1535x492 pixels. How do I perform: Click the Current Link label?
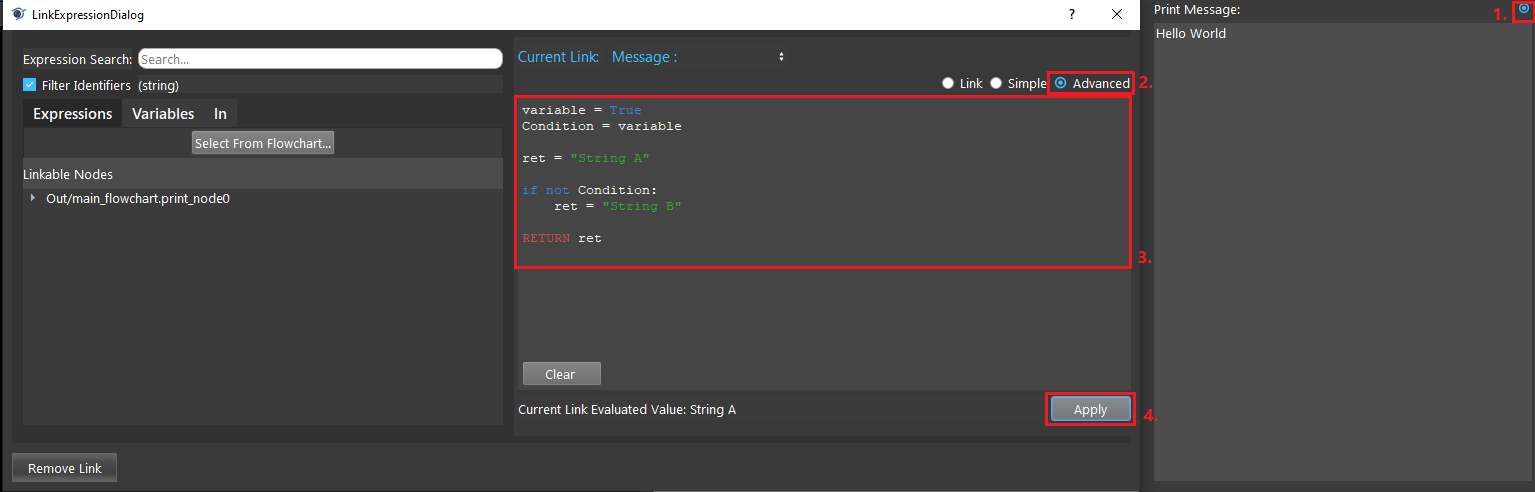click(558, 57)
